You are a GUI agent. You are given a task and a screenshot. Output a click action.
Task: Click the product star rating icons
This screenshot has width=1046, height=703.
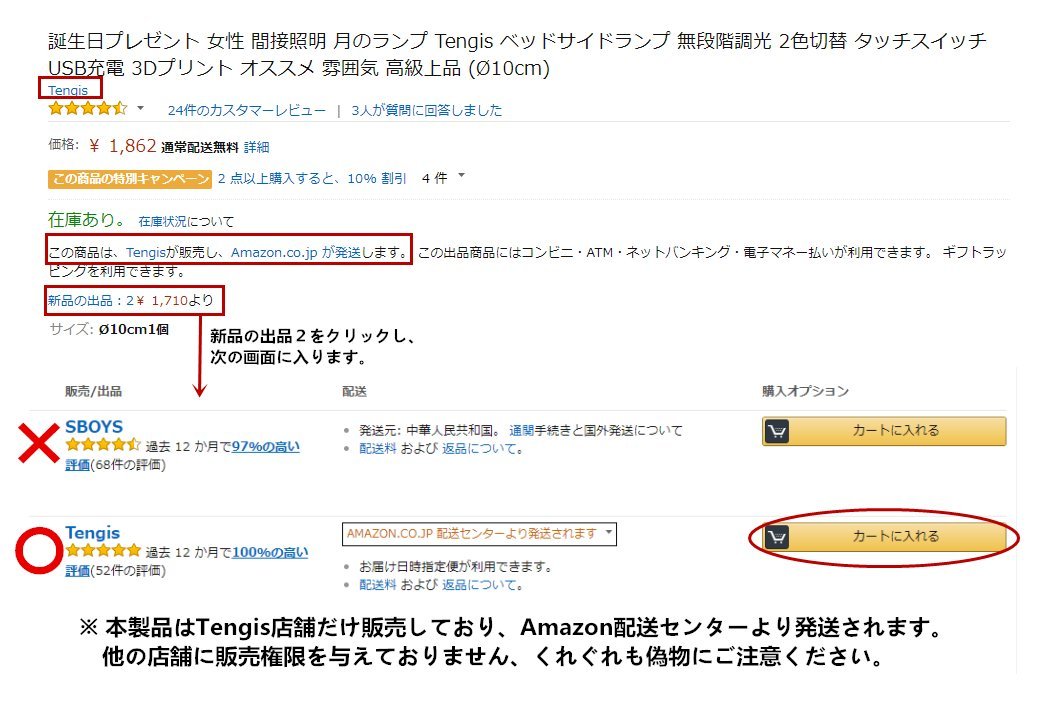pos(88,109)
